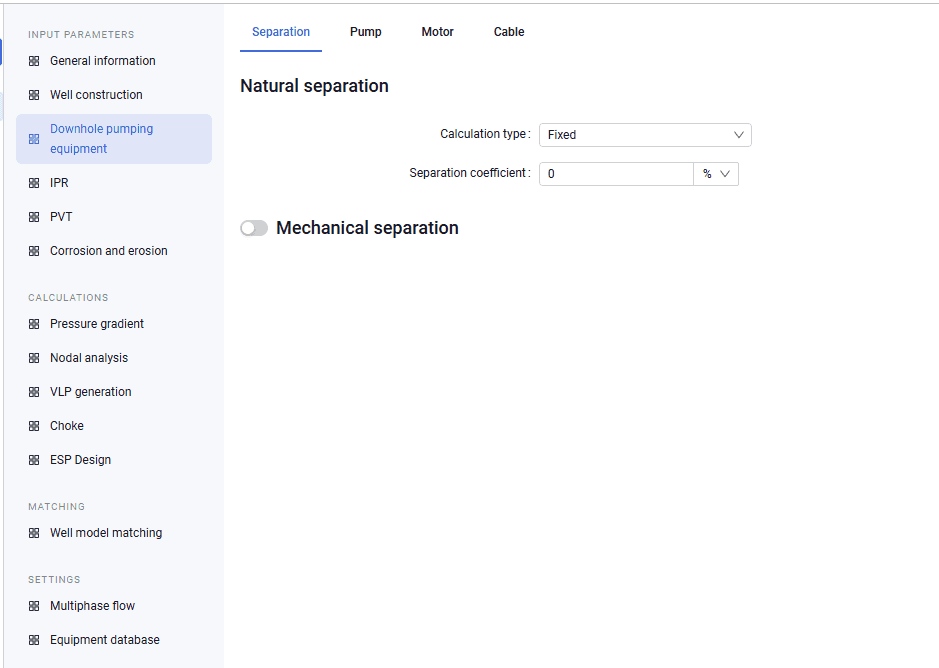Image resolution: width=939 pixels, height=668 pixels.
Task: Click the Separation coefficient value field
Action: pyautogui.click(x=616, y=174)
